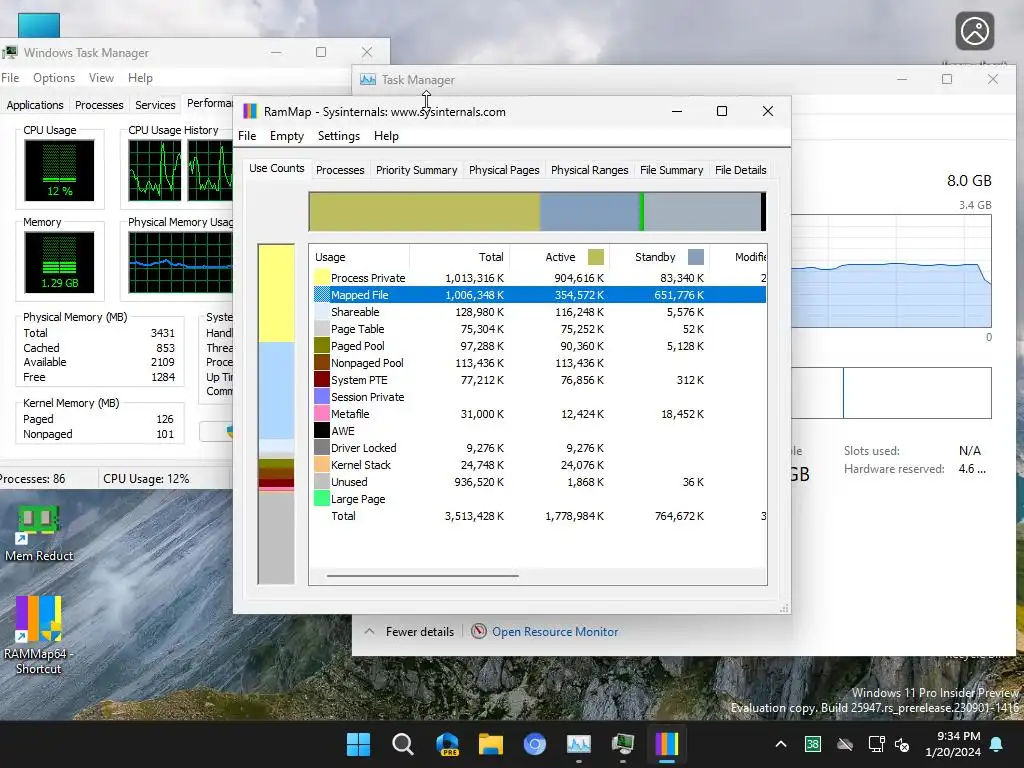This screenshot has height=768, width=1024.
Task: Activate the RamMap icon on the taskbar
Action: click(x=667, y=744)
